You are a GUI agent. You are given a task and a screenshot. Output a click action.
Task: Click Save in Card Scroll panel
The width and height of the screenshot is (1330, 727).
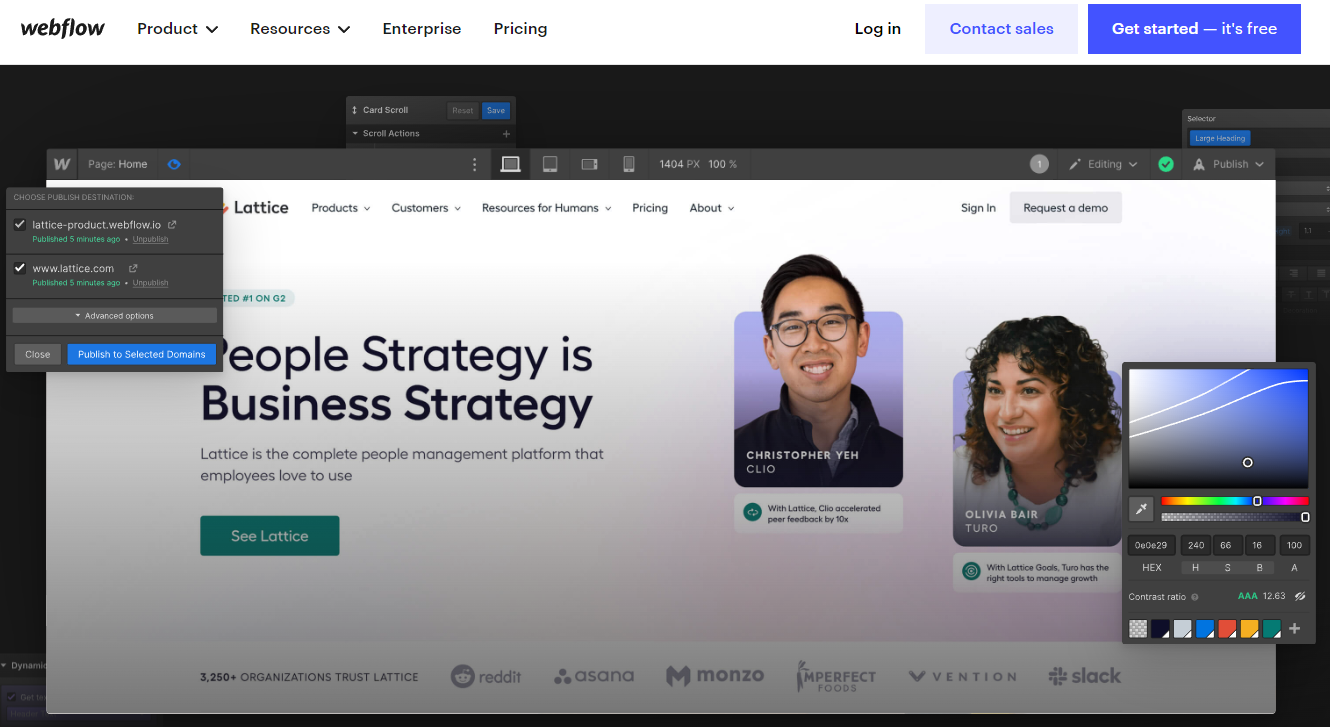click(x=495, y=110)
